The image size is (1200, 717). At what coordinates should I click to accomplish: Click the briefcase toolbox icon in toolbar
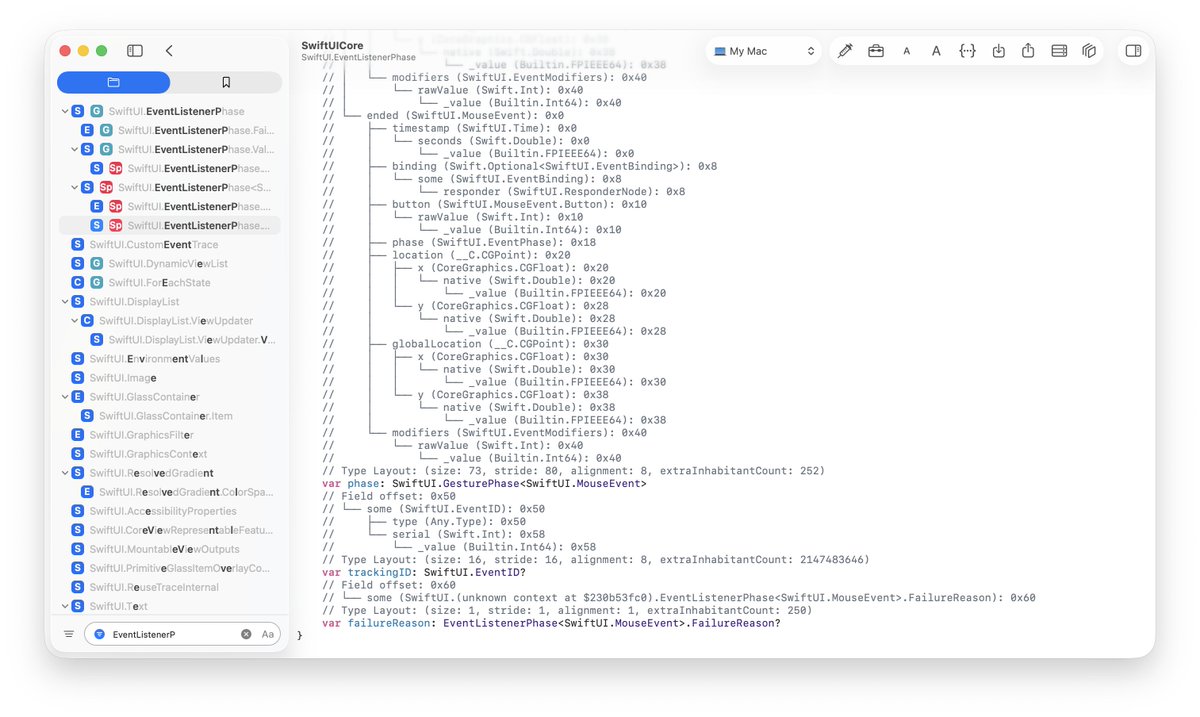[x=876, y=51]
